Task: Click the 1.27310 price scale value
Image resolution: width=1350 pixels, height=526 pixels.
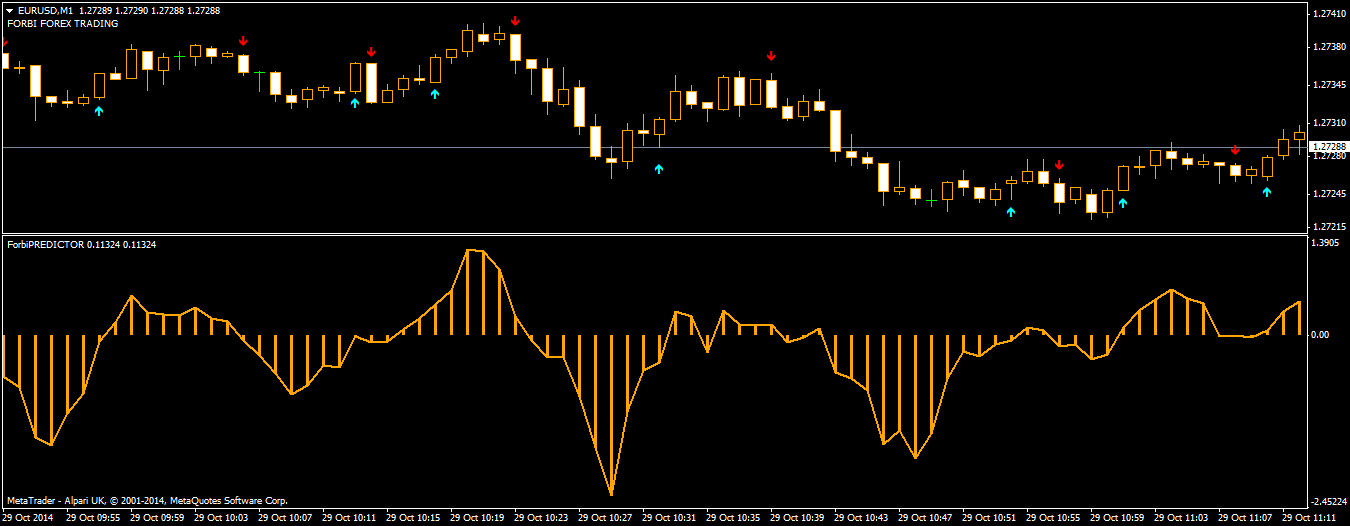Action: point(1329,123)
